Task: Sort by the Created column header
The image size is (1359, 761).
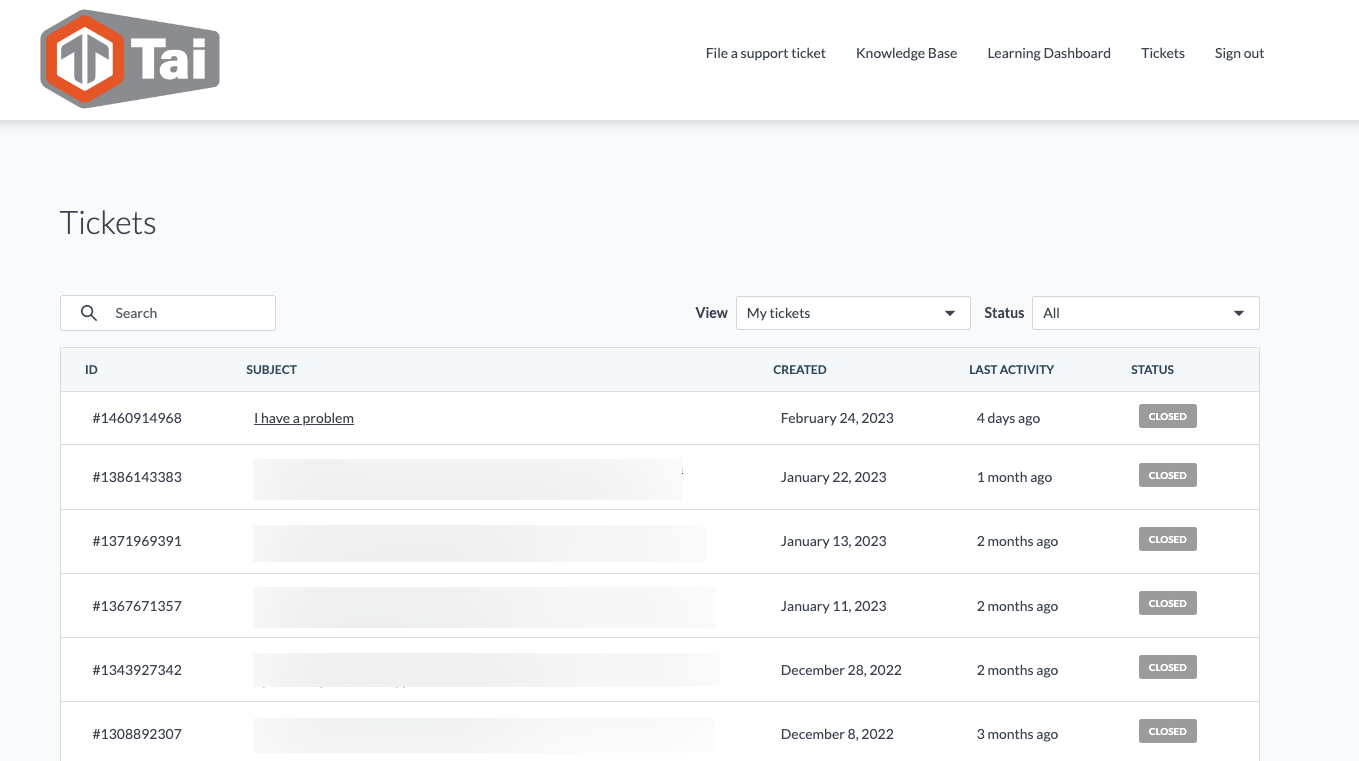Action: 799,370
